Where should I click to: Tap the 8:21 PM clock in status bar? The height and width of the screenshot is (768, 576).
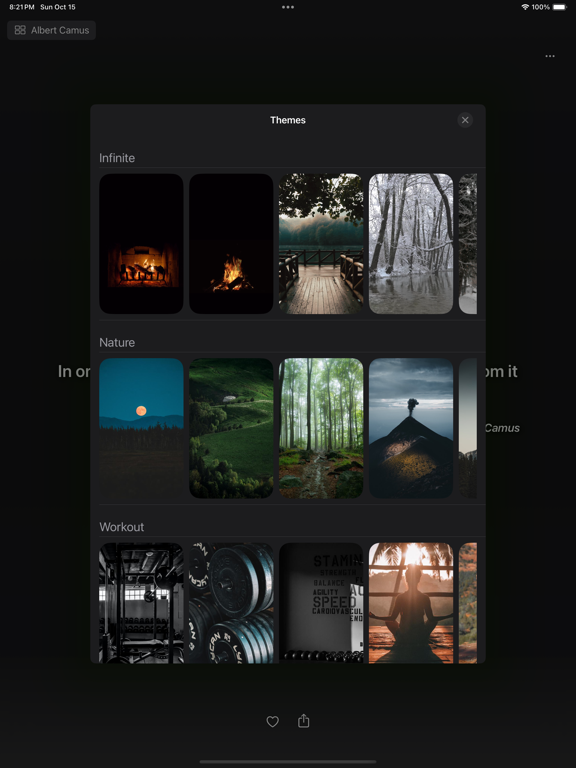(22, 7)
